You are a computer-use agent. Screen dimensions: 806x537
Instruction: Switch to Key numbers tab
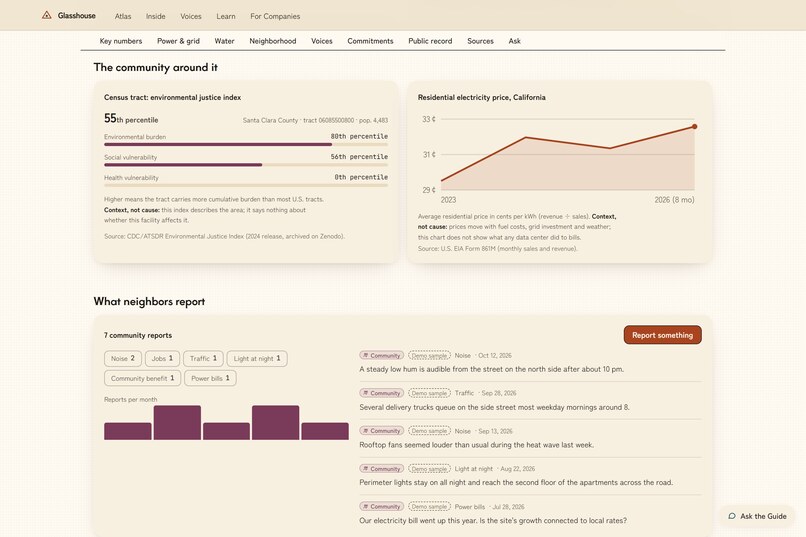[121, 41]
